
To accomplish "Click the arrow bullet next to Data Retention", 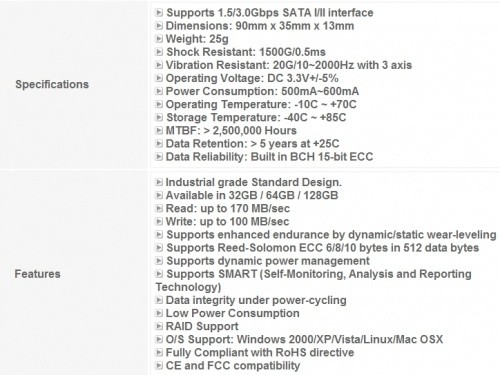I will click(x=159, y=143).
